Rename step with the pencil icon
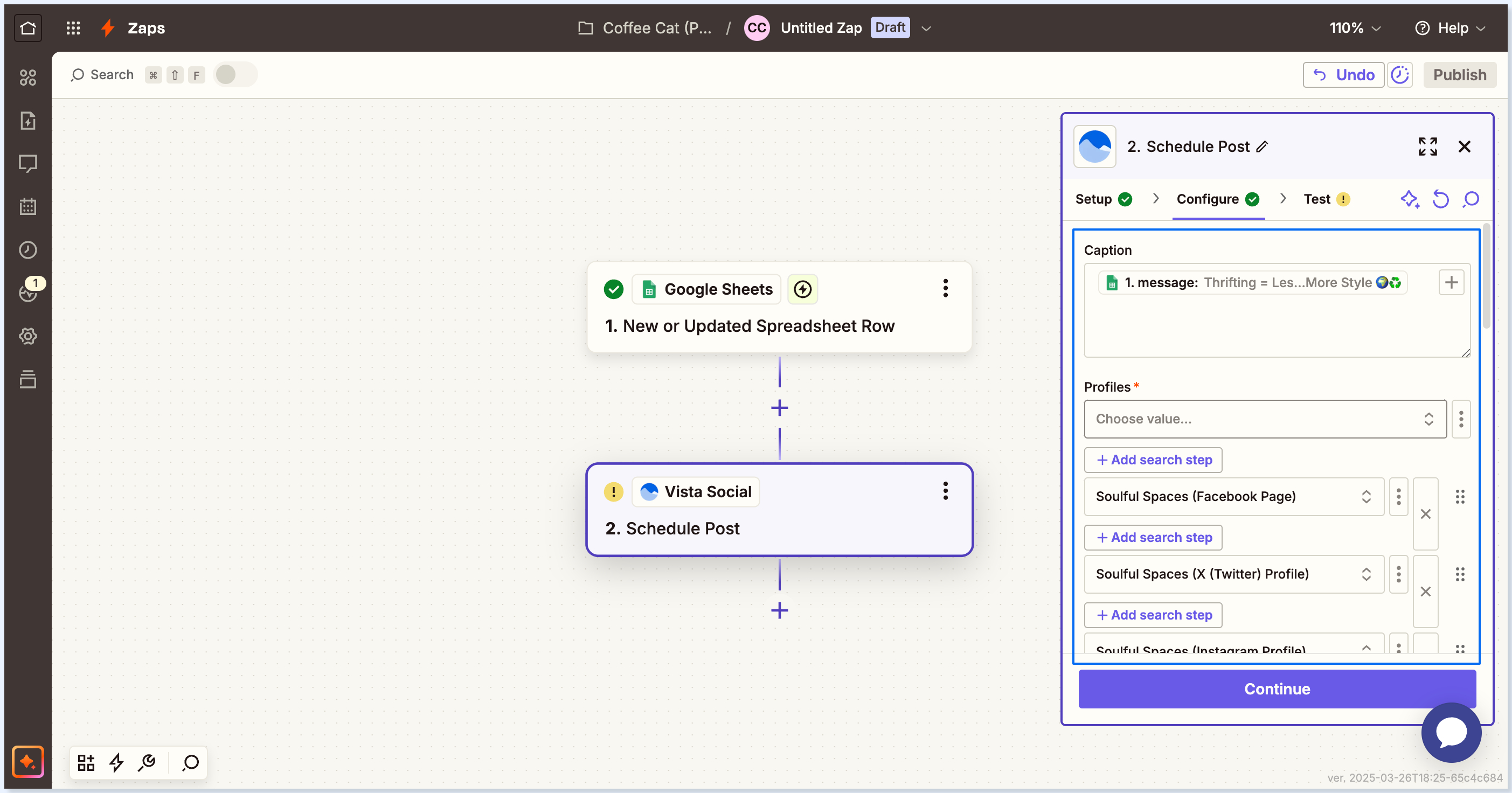The width and height of the screenshot is (1512, 793). pyautogui.click(x=1263, y=147)
